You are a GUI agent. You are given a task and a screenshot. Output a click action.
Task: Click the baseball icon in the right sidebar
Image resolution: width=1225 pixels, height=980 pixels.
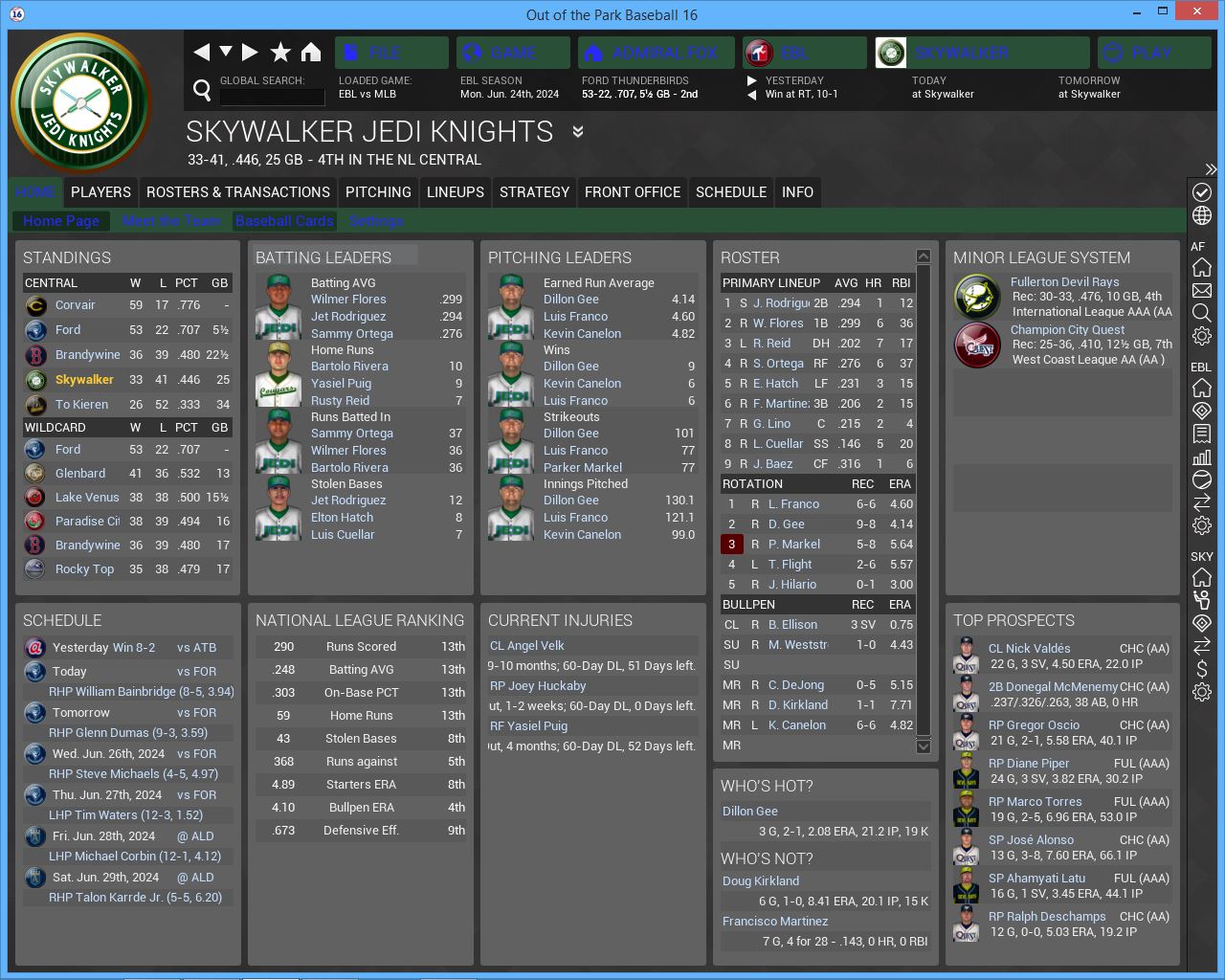click(1202, 479)
